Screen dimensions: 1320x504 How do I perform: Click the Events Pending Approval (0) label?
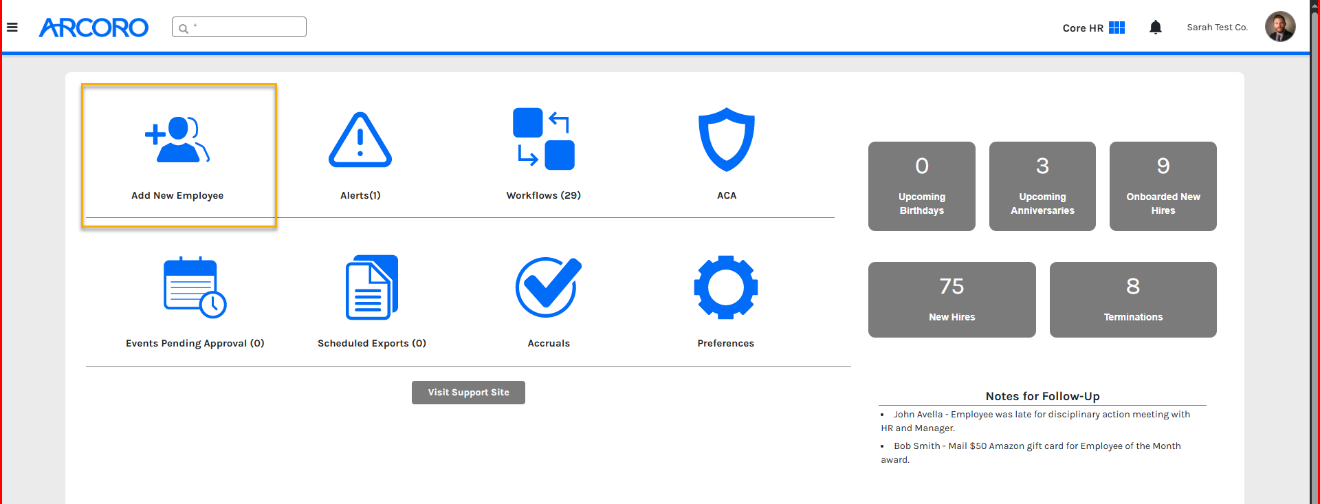click(195, 343)
